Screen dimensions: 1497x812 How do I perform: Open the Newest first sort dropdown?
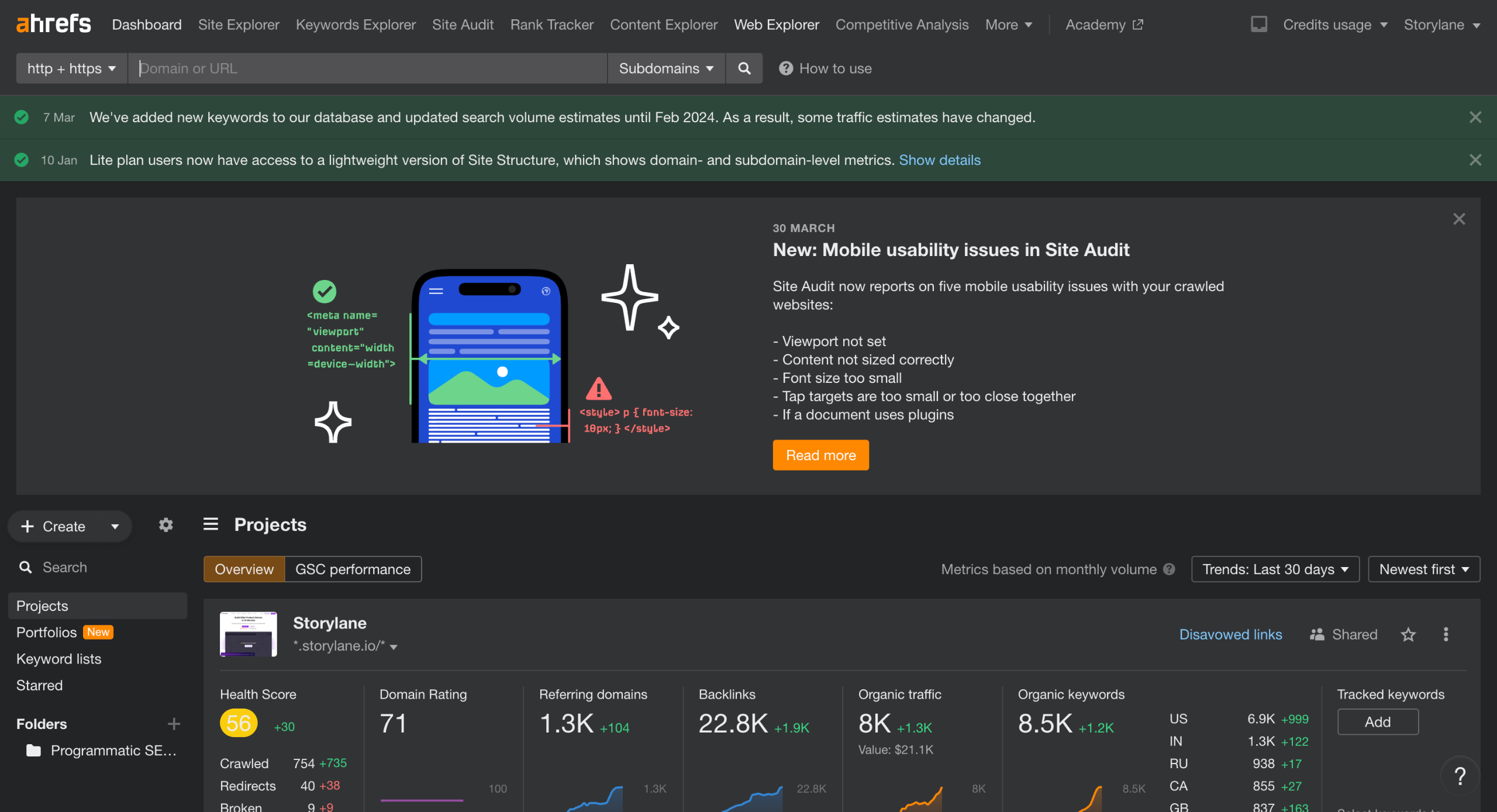point(1424,569)
